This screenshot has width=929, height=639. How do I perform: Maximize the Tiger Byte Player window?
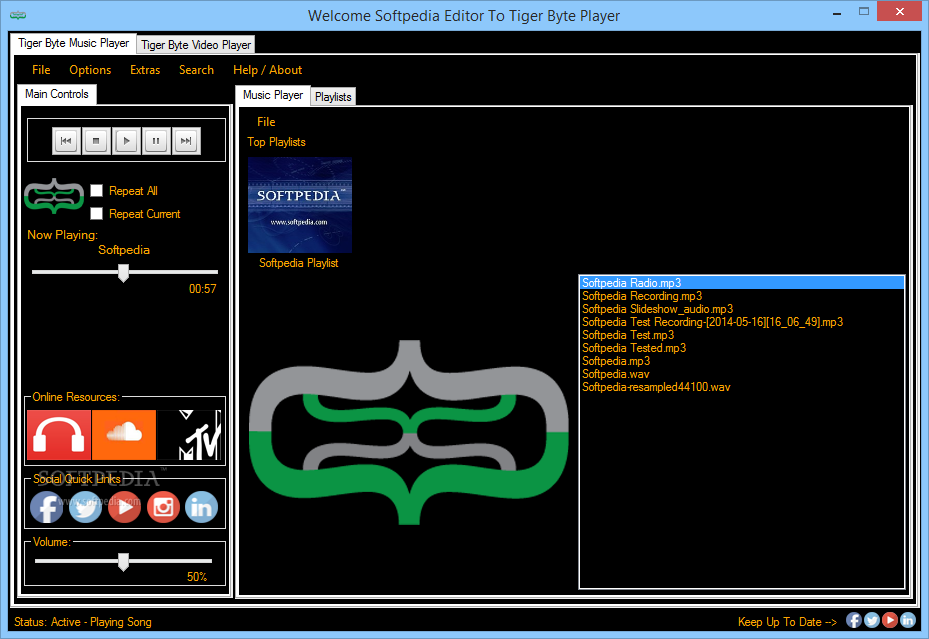864,12
